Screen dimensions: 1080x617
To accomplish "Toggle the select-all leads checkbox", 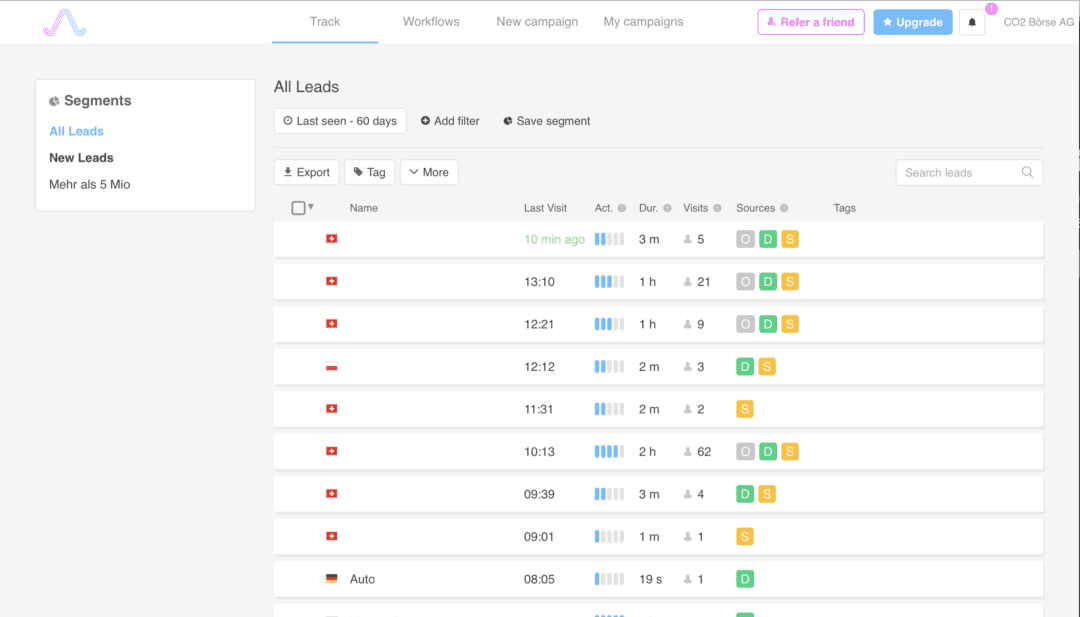I will tap(298, 208).
